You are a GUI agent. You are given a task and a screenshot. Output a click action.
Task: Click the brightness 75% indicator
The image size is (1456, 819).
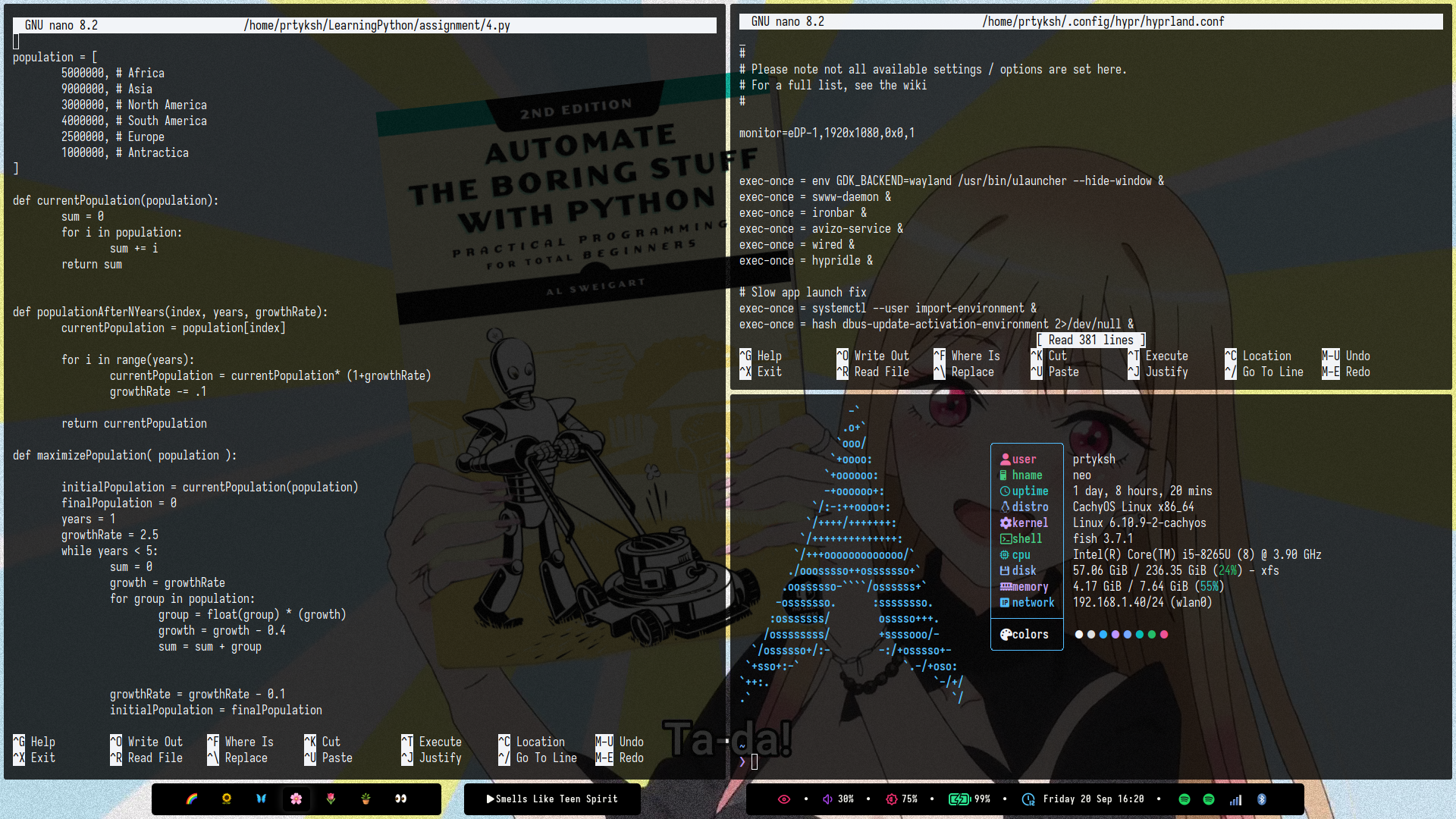coord(902,799)
